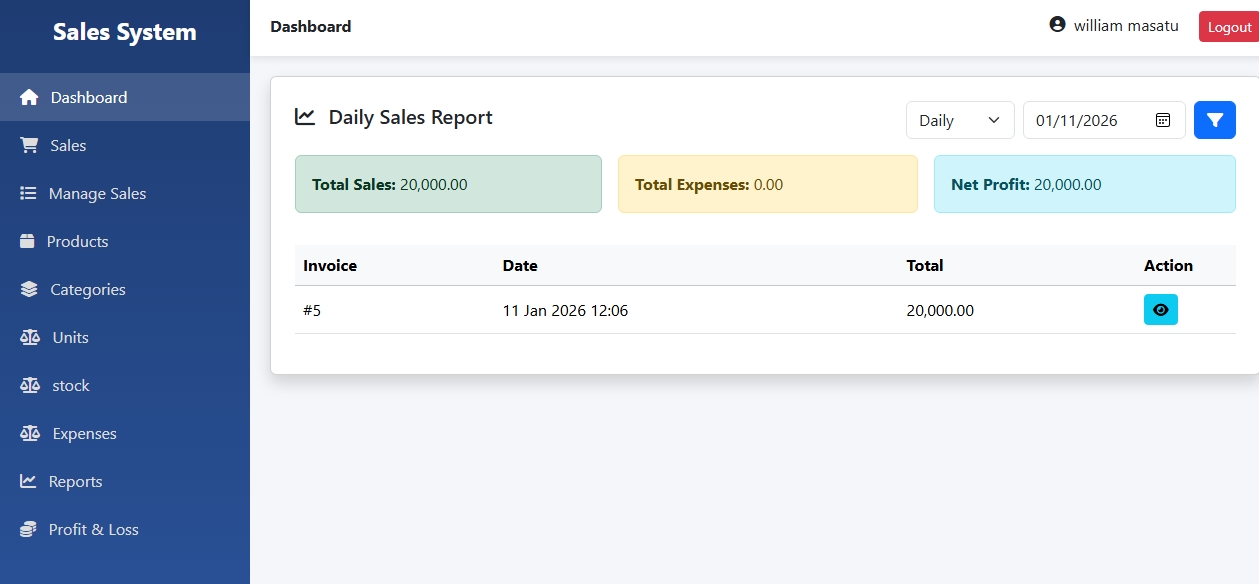This screenshot has width=1259, height=584.
Task: Click the home icon beside Dashboard
Action: pos(29,97)
